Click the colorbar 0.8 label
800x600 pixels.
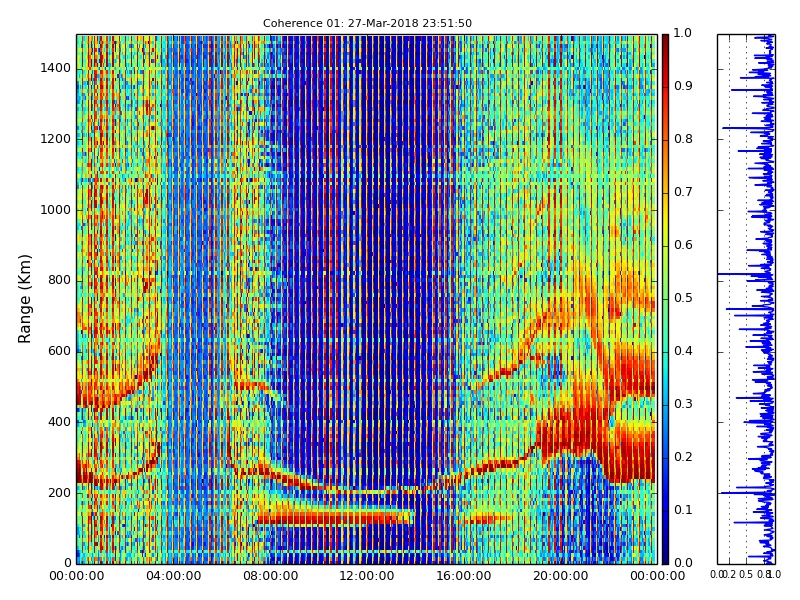click(683, 139)
